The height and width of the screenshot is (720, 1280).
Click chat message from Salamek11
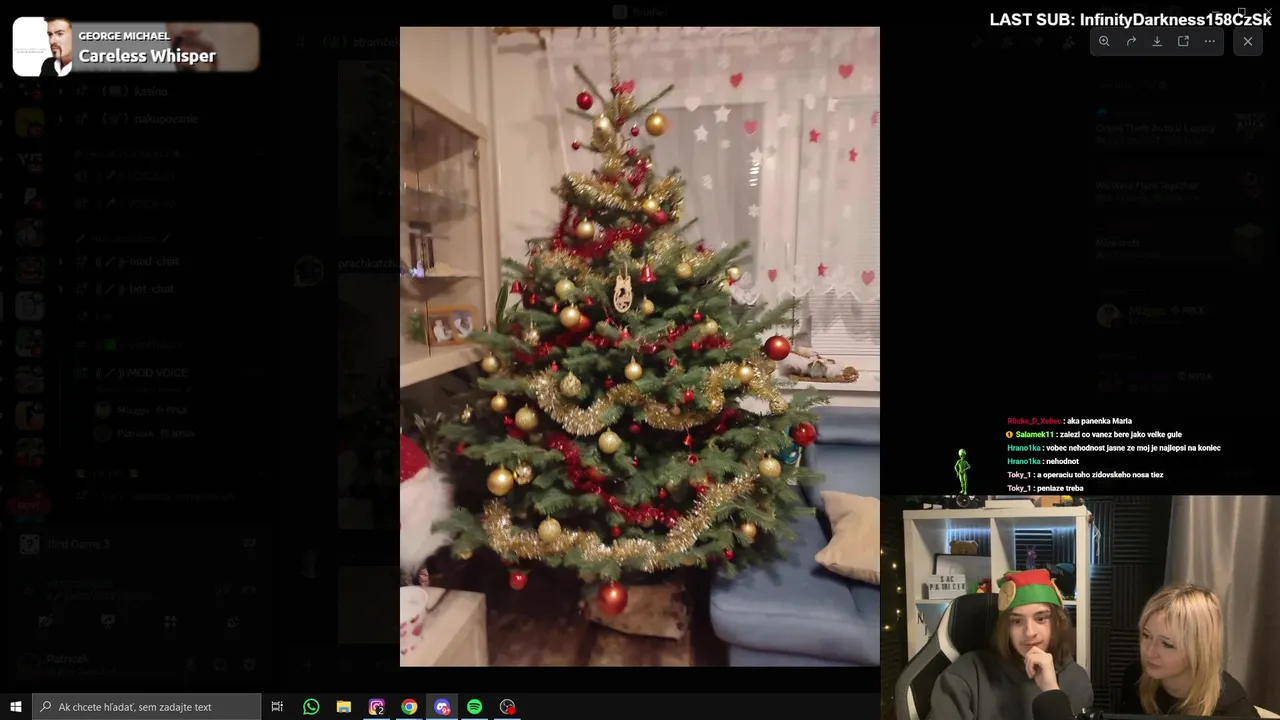click(x=1094, y=435)
